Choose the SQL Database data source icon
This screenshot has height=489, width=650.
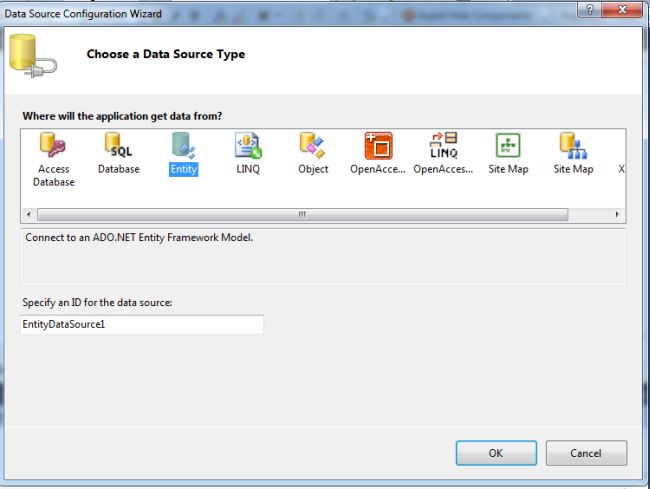119,146
